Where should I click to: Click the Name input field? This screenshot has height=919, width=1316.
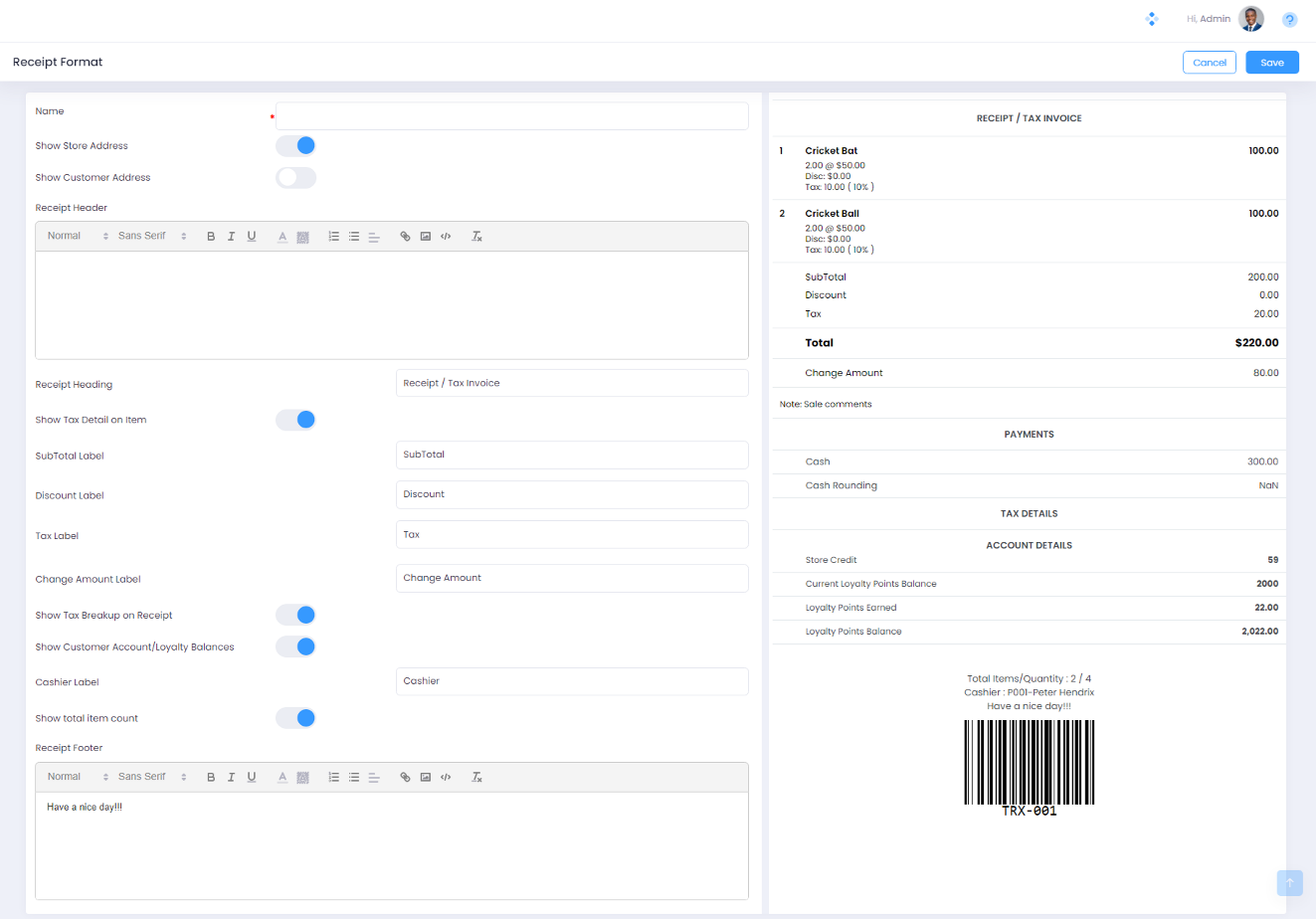tap(511, 116)
